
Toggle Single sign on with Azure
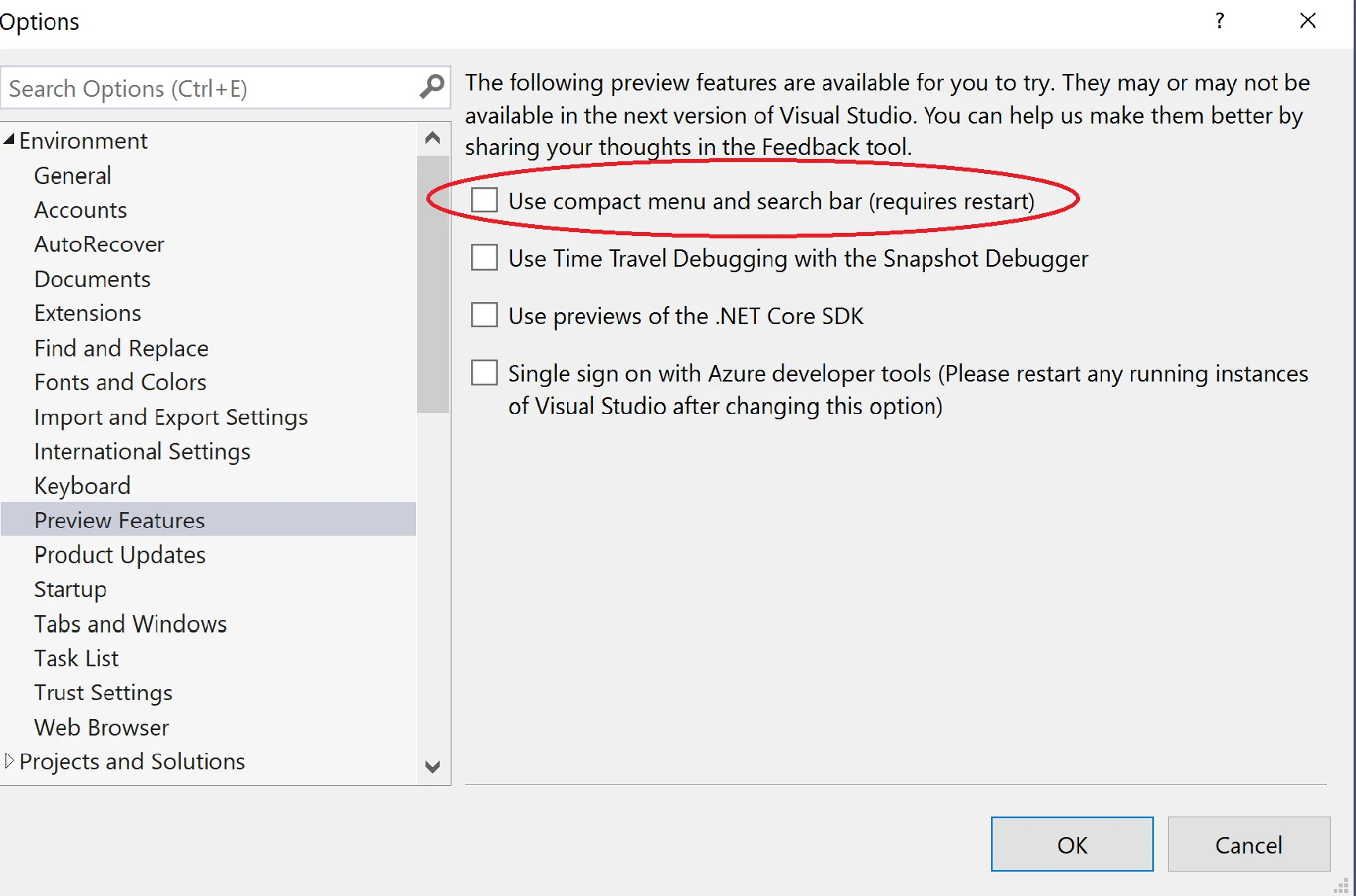click(x=485, y=373)
